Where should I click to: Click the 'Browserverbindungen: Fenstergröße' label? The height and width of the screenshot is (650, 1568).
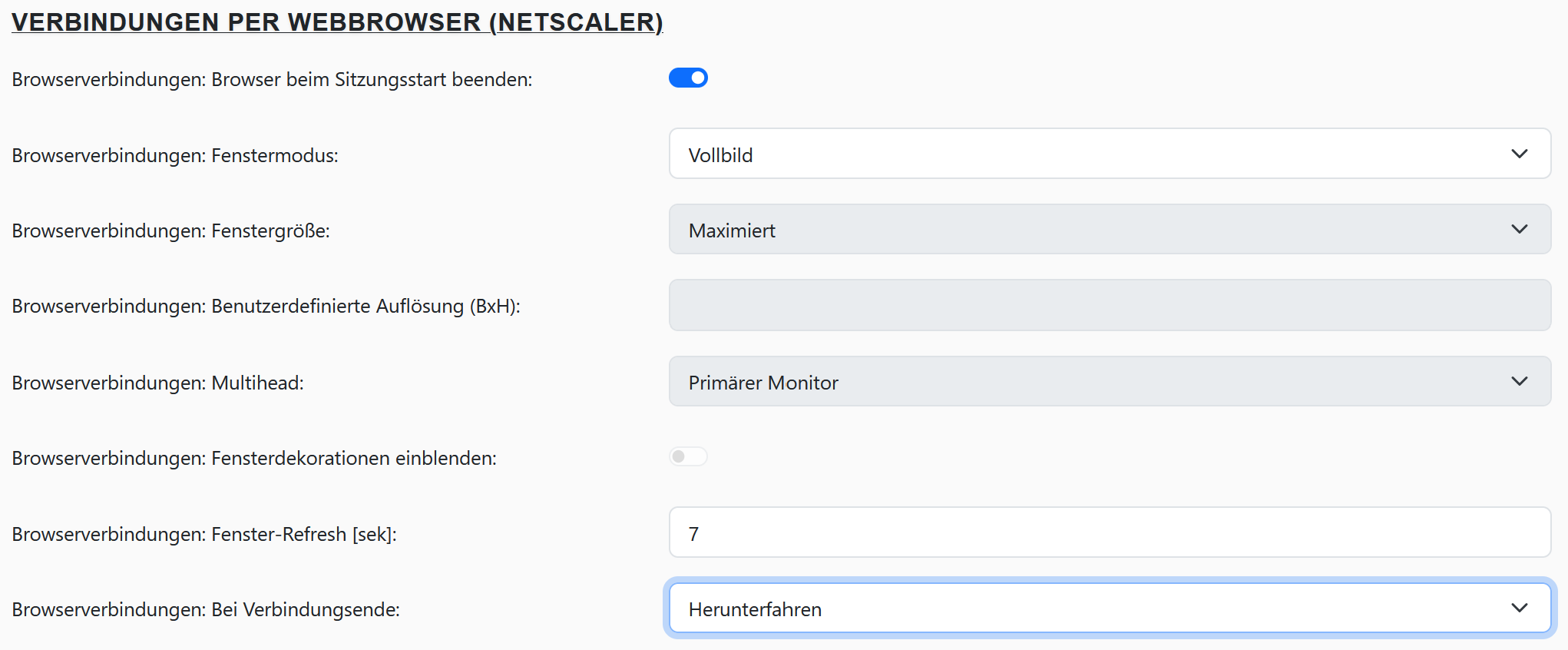tap(170, 231)
